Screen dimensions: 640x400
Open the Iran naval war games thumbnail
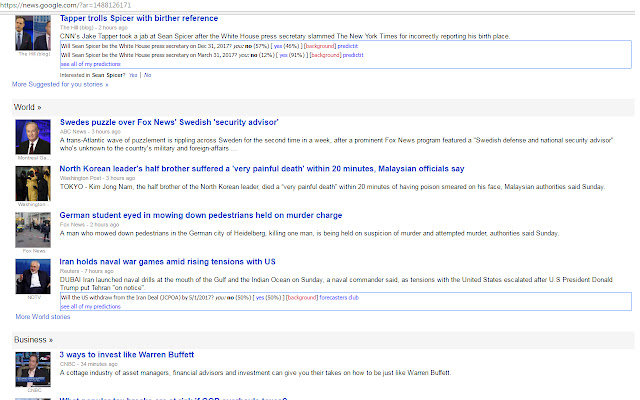click(x=33, y=276)
